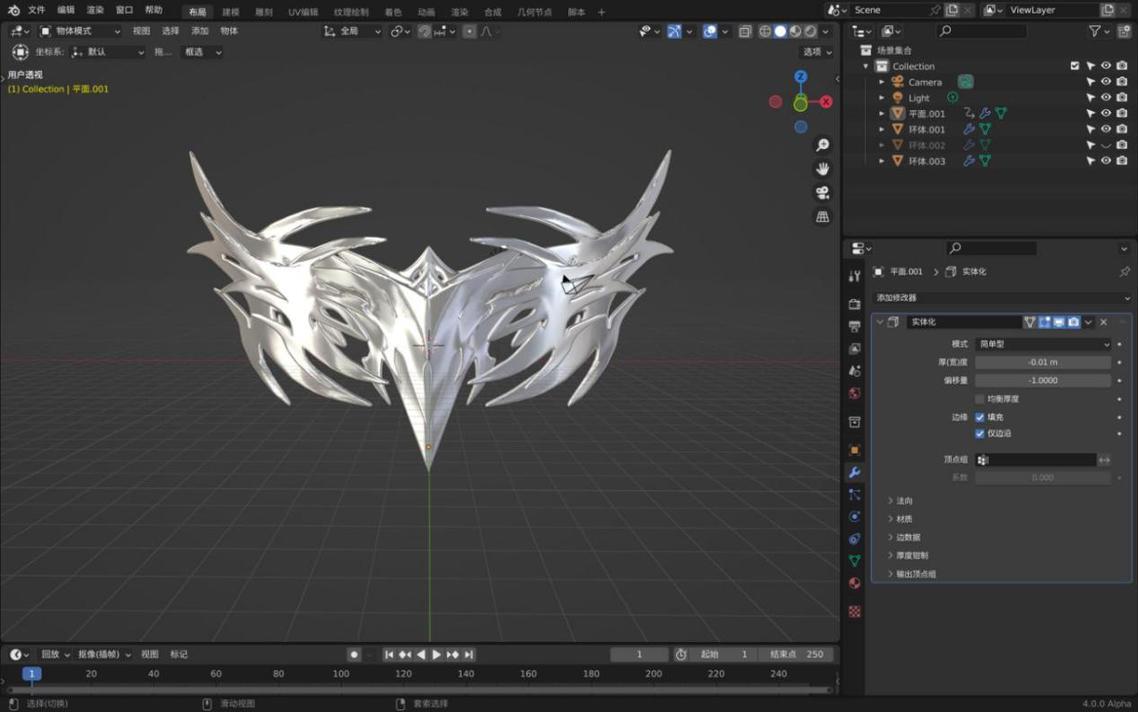Click the 结束点 250 frame field

796,655
